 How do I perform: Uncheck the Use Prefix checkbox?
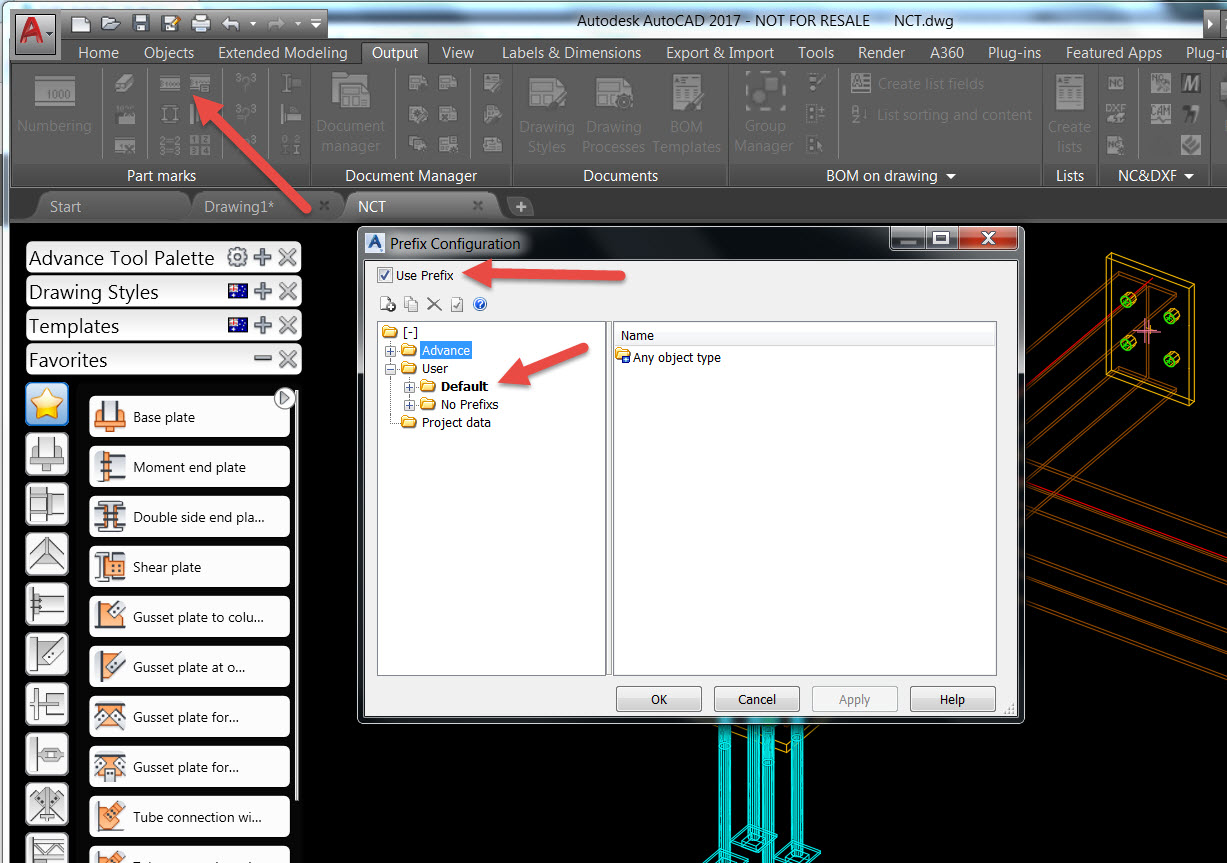tap(385, 276)
